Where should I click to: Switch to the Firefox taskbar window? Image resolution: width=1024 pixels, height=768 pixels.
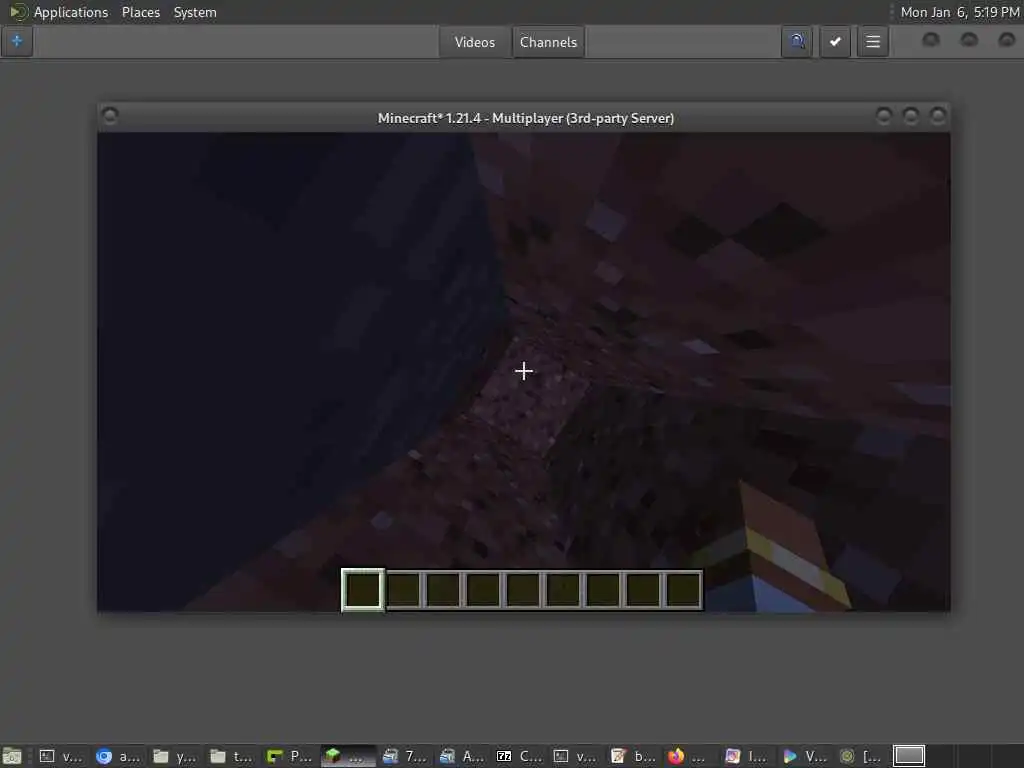688,756
